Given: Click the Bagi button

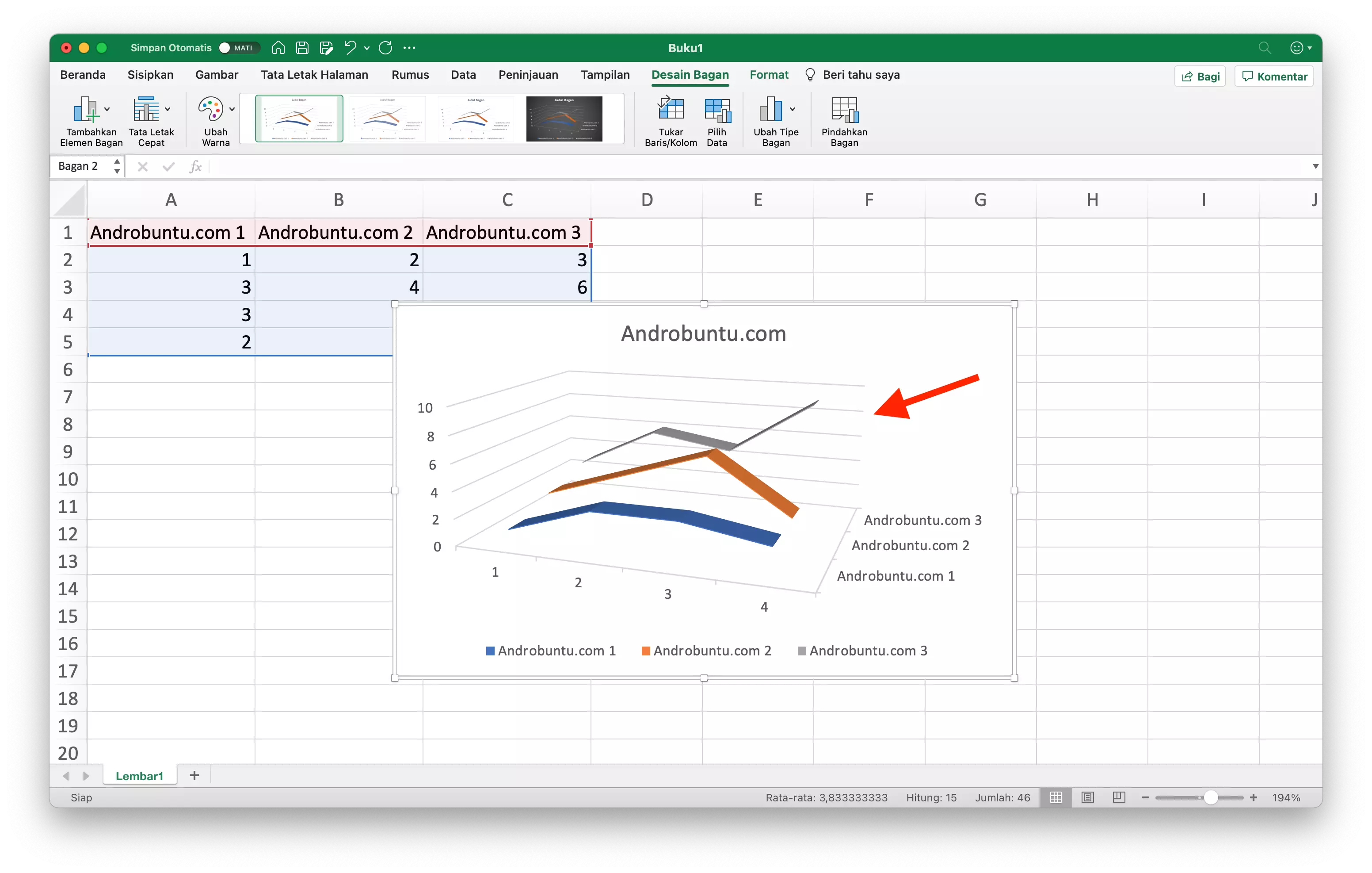Looking at the screenshot, I should pyautogui.click(x=1200, y=76).
